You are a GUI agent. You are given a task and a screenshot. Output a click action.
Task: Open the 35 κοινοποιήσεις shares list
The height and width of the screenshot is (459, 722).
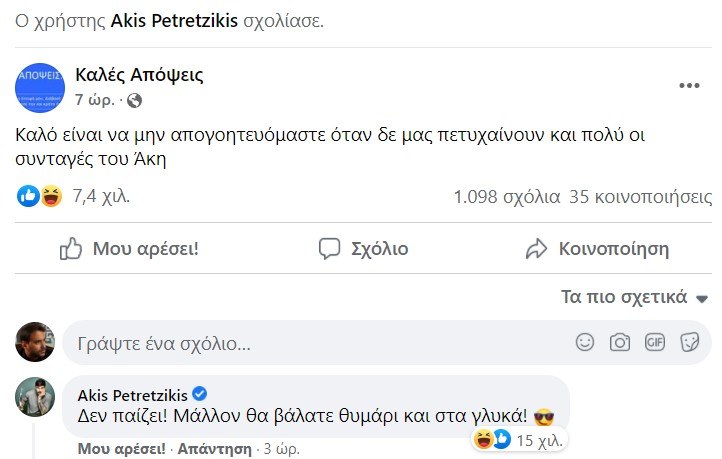tap(633, 197)
